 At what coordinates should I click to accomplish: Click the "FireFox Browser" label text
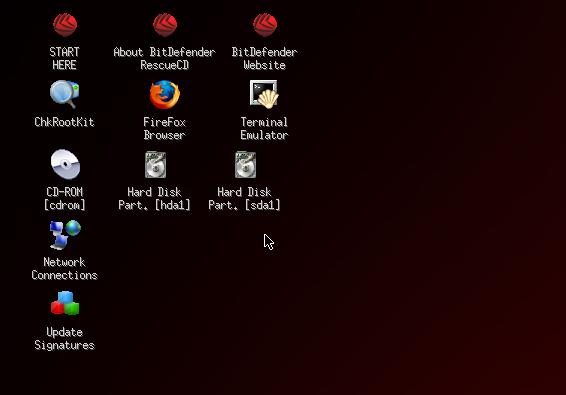click(x=164, y=129)
